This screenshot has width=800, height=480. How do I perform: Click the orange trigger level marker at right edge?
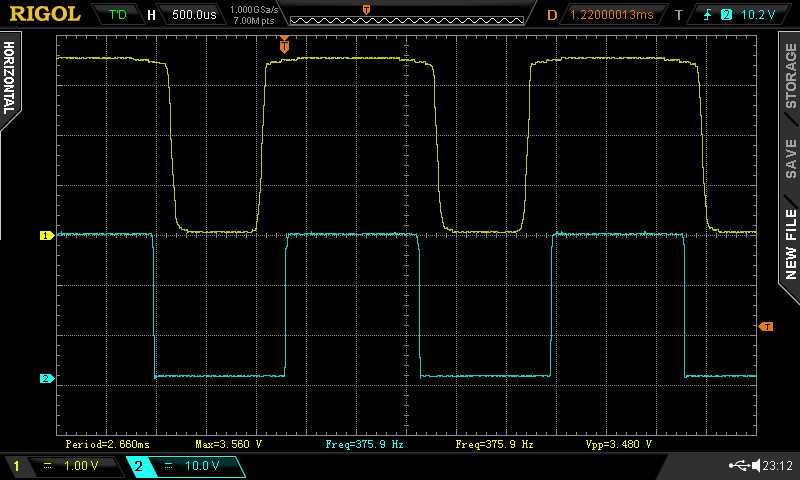point(766,326)
